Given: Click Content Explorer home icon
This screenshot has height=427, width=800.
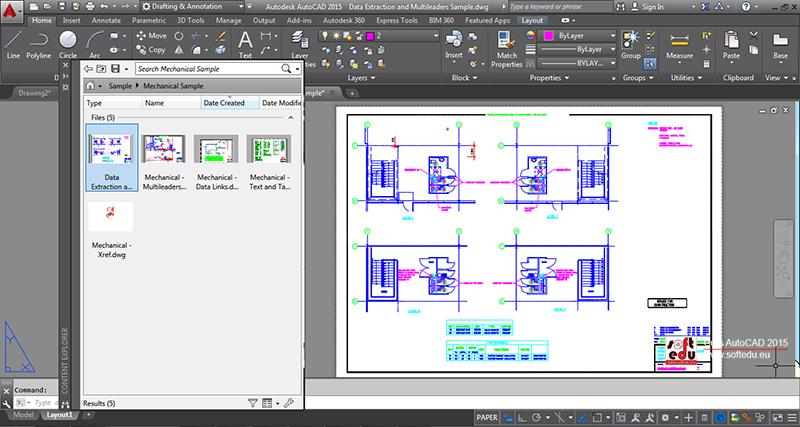Looking at the screenshot, I should coord(90,86).
